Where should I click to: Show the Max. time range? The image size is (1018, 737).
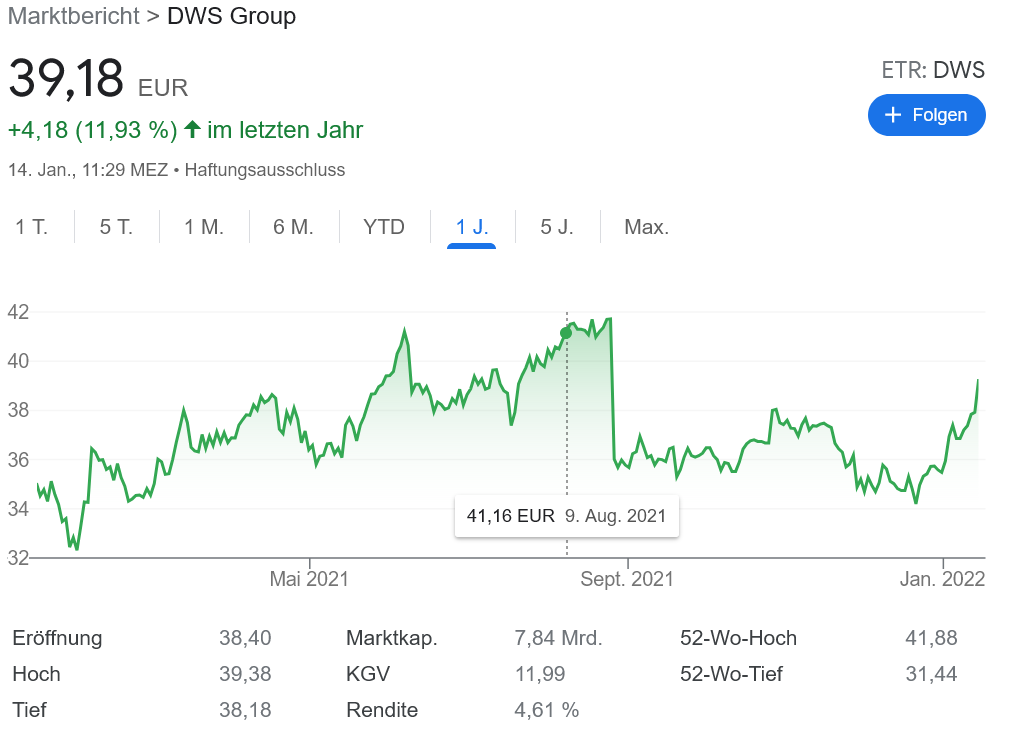(646, 227)
